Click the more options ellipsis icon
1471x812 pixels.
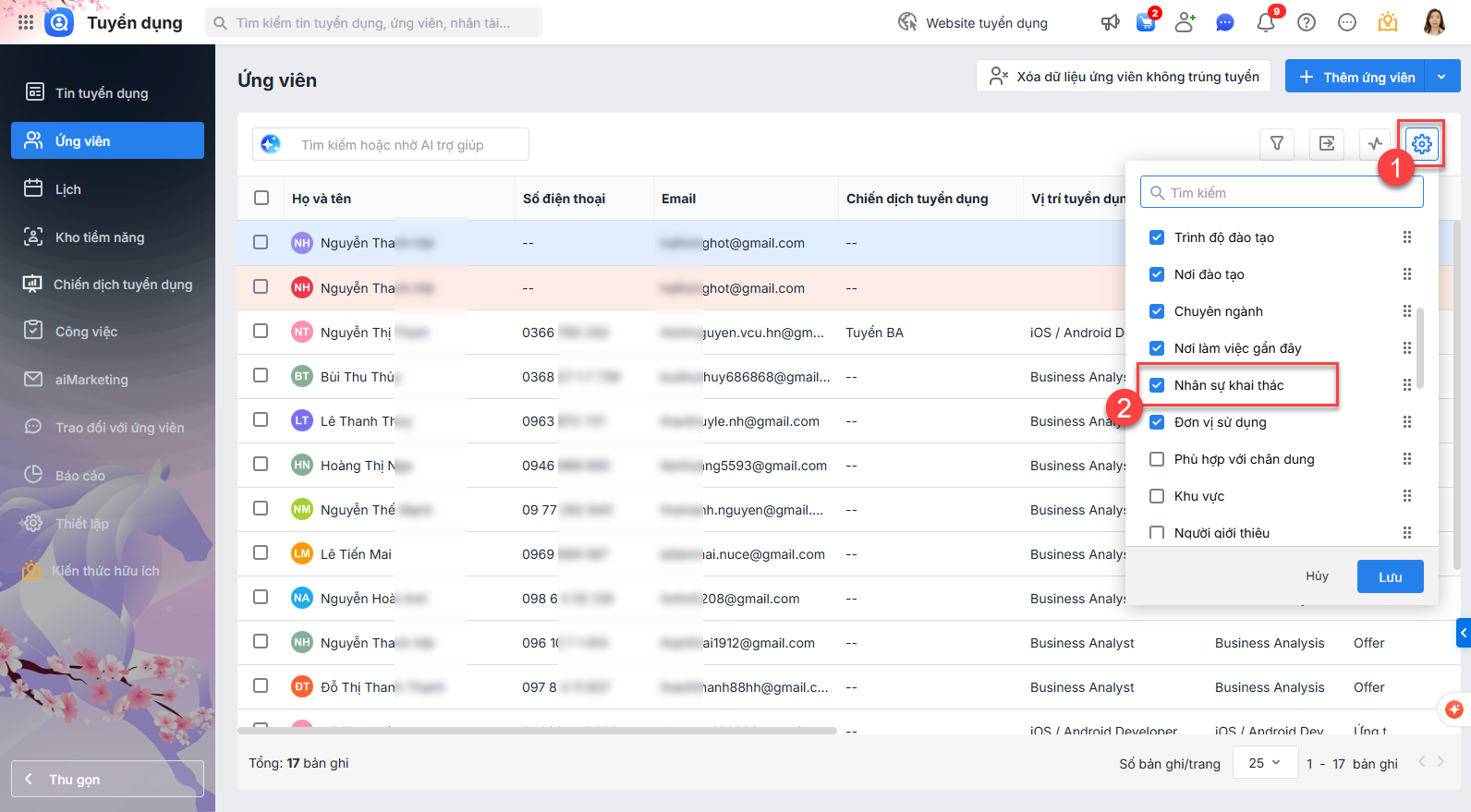tap(1347, 22)
